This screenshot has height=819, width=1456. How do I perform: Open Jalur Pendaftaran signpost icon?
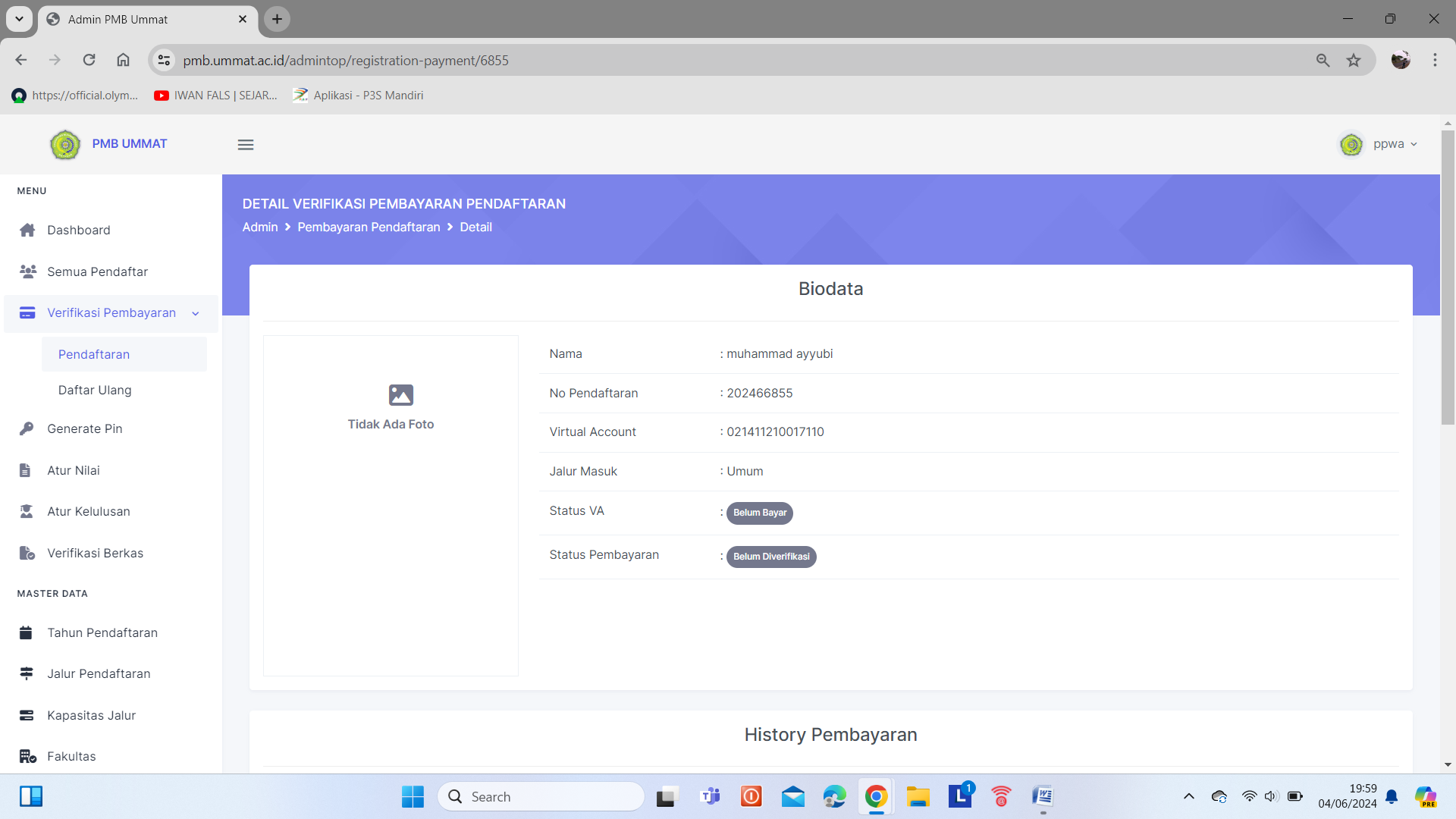tap(27, 673)
